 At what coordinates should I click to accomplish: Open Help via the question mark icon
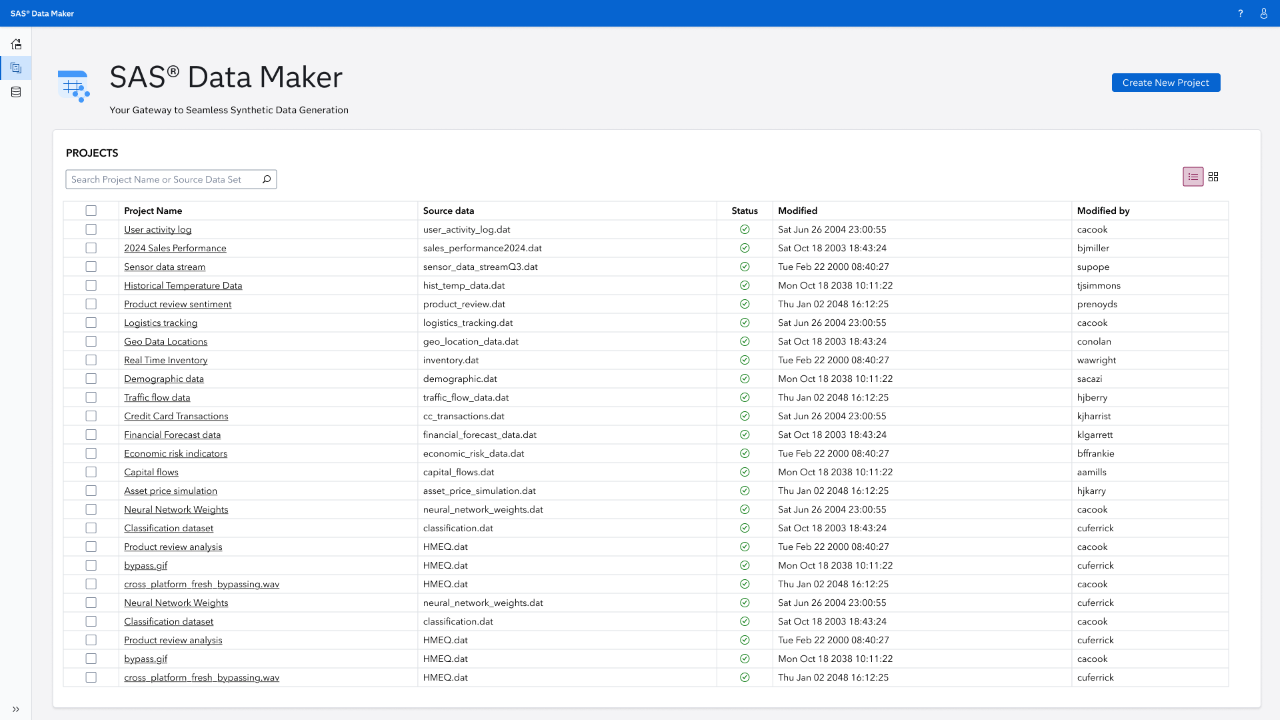[x=1240, y=13]
